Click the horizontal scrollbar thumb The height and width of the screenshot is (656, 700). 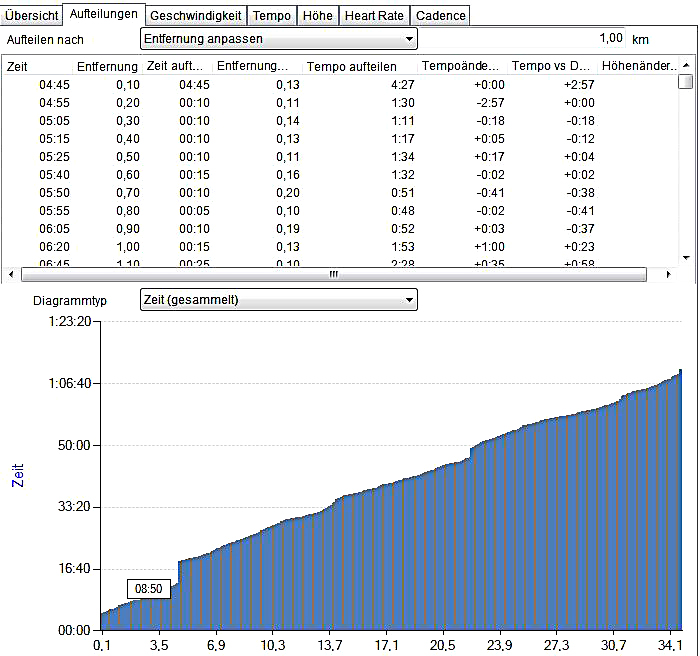pos(334,274)
